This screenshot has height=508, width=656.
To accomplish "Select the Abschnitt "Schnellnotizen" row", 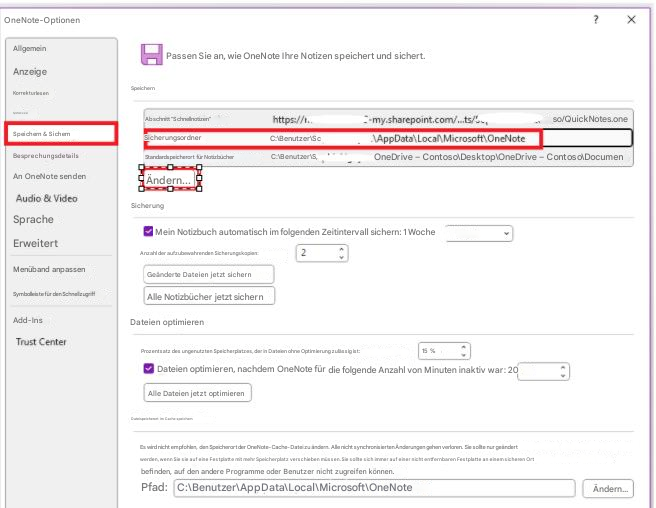I will pyautogui.click(x=388, y=119).
